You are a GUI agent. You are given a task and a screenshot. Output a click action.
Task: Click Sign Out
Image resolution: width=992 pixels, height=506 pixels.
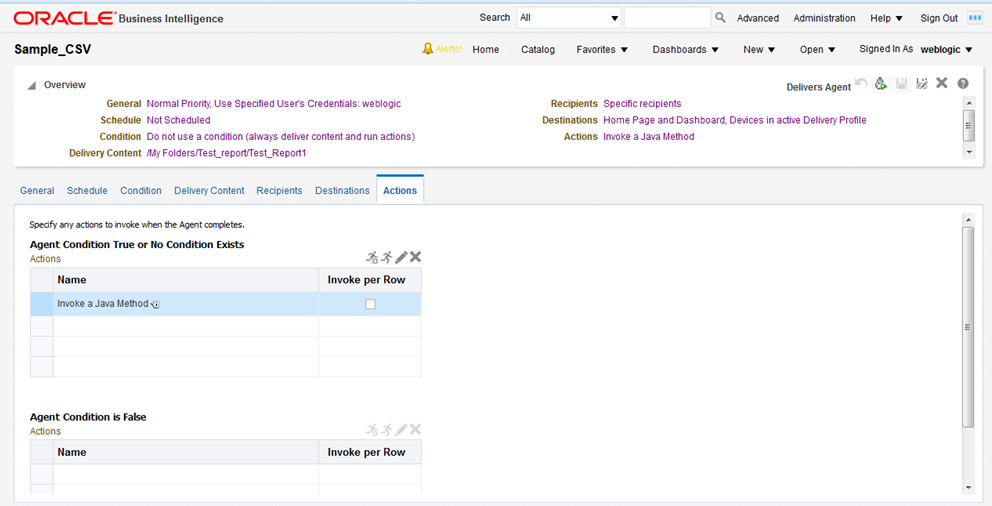point(939,18)
